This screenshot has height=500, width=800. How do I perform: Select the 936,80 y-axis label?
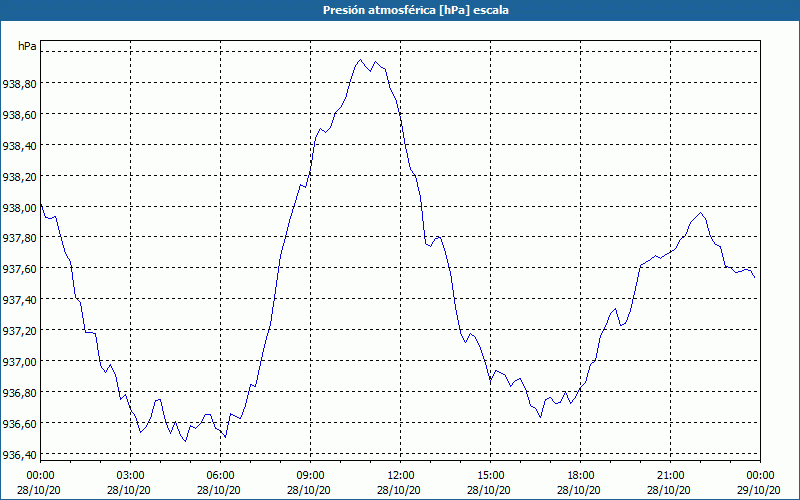coord(19,393)
